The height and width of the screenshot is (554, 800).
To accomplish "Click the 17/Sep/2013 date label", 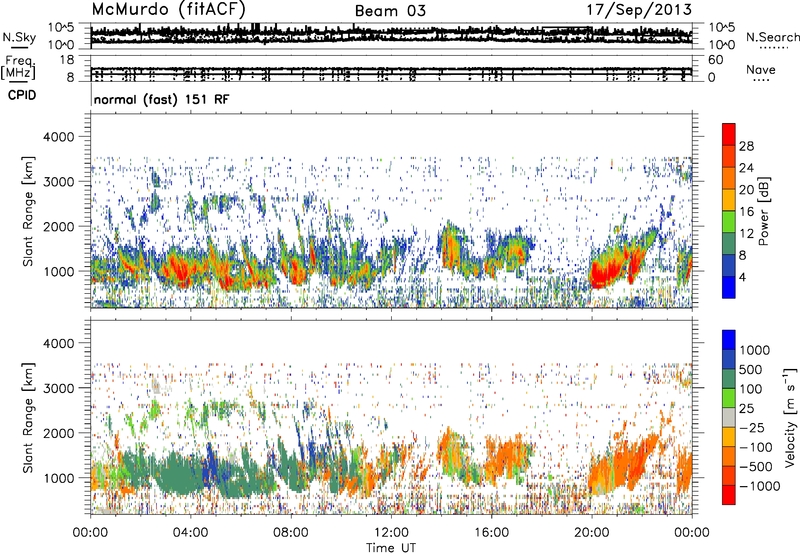I will point(639,10).
